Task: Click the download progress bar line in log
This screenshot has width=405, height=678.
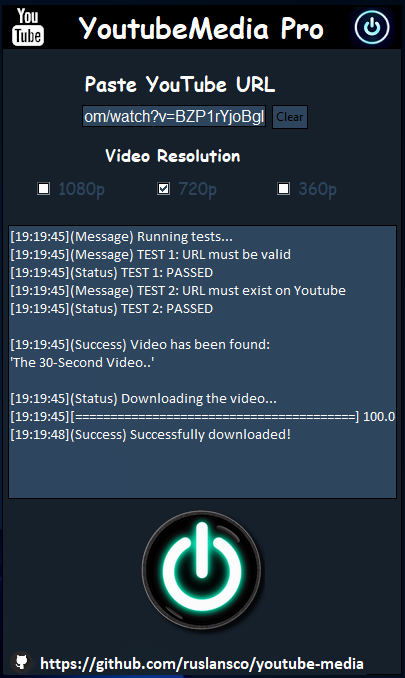Action: 202,416
